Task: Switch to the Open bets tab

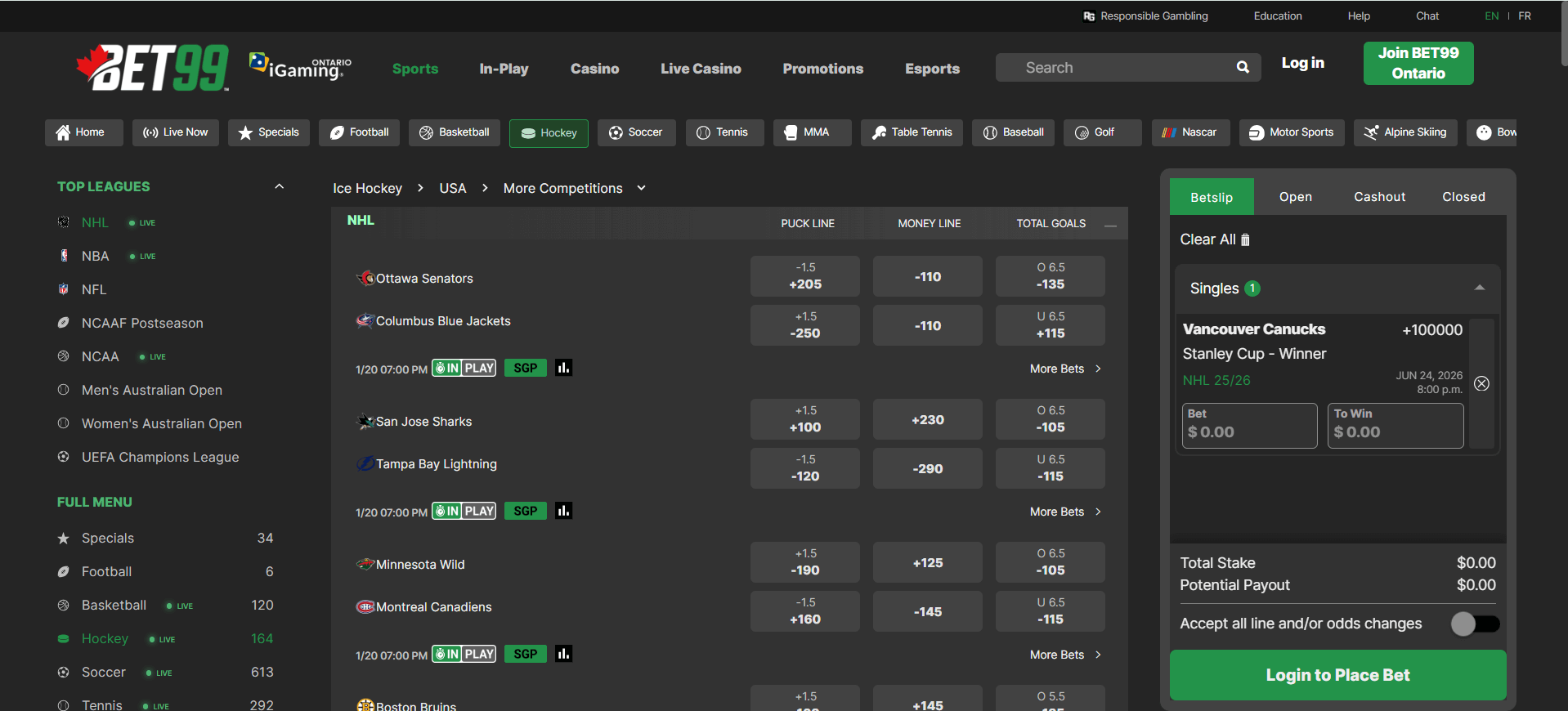Action: click(1296, 197)
